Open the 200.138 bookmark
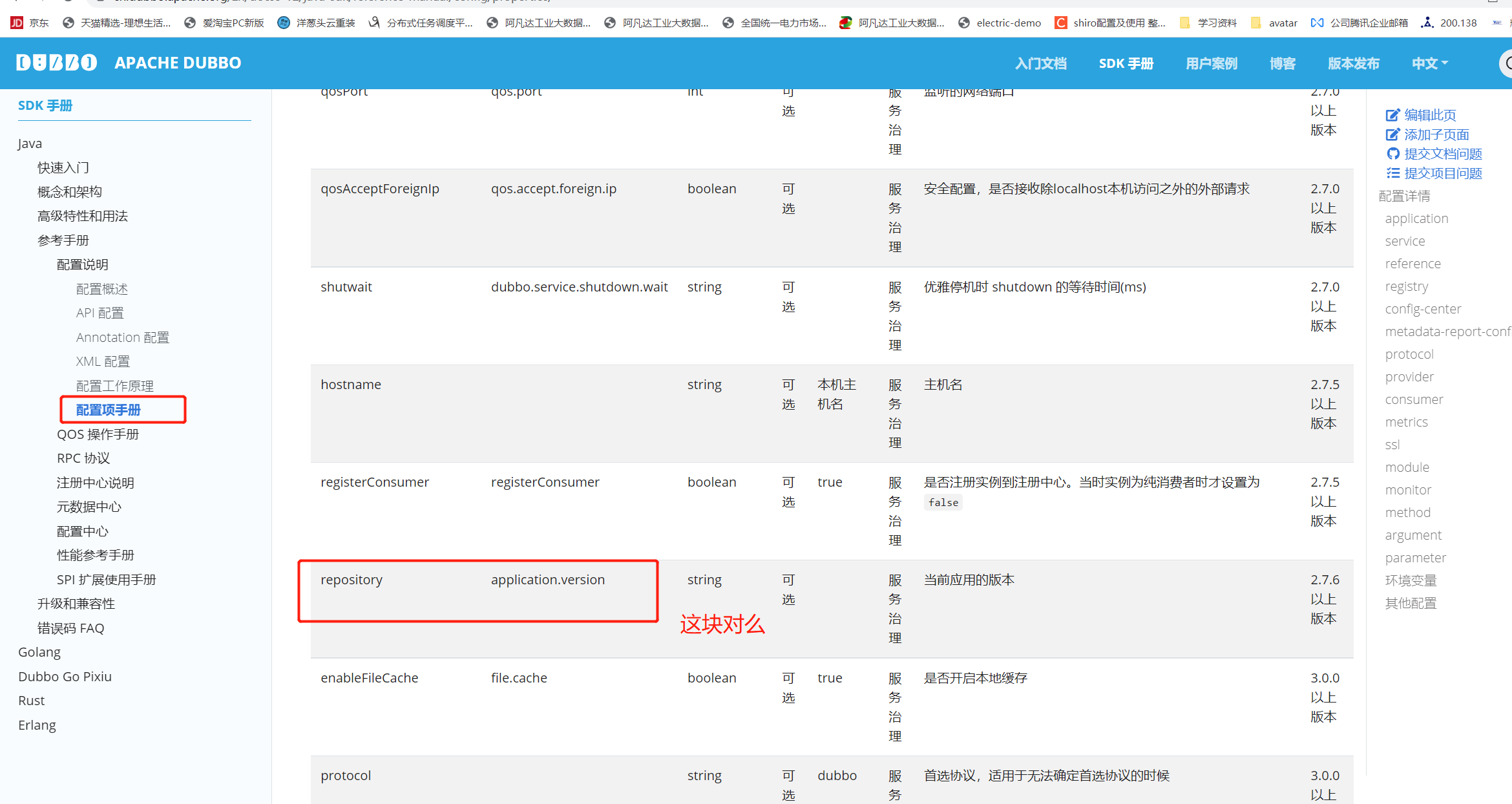The width and height of the screenshot is (1512, 804). pyautogui.click(x=1449, y=23)
